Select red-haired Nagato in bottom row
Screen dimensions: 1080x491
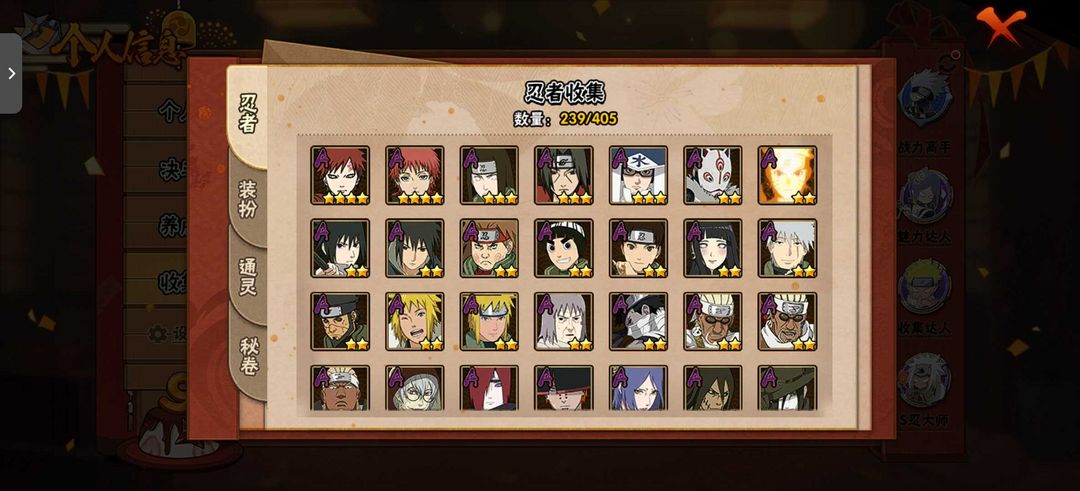click(x=489, y=388)
